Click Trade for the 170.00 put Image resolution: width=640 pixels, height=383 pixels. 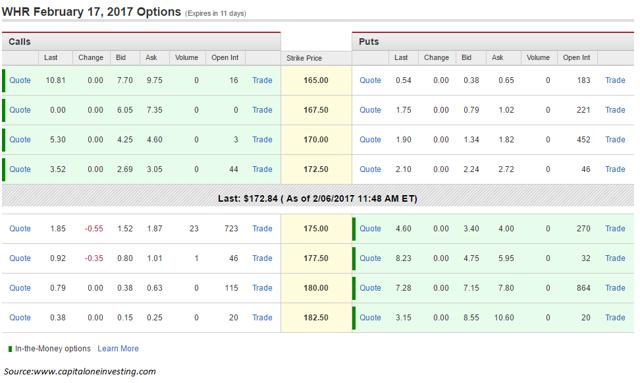click(615, 140)
